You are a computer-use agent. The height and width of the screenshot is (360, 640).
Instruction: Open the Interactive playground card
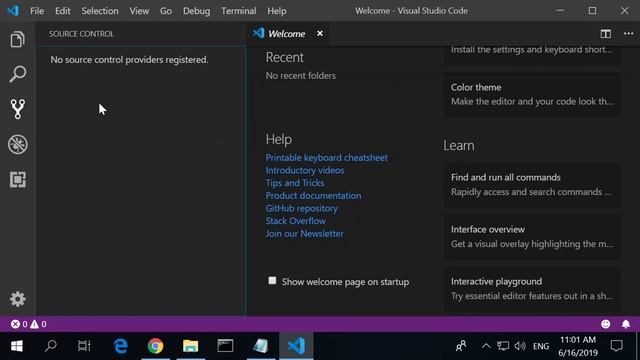point(532,289)
